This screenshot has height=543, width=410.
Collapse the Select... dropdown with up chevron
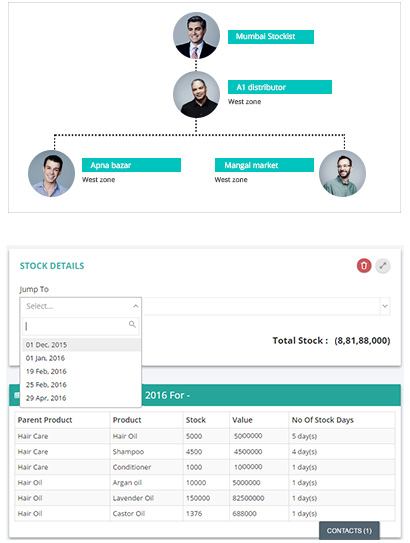135,306
